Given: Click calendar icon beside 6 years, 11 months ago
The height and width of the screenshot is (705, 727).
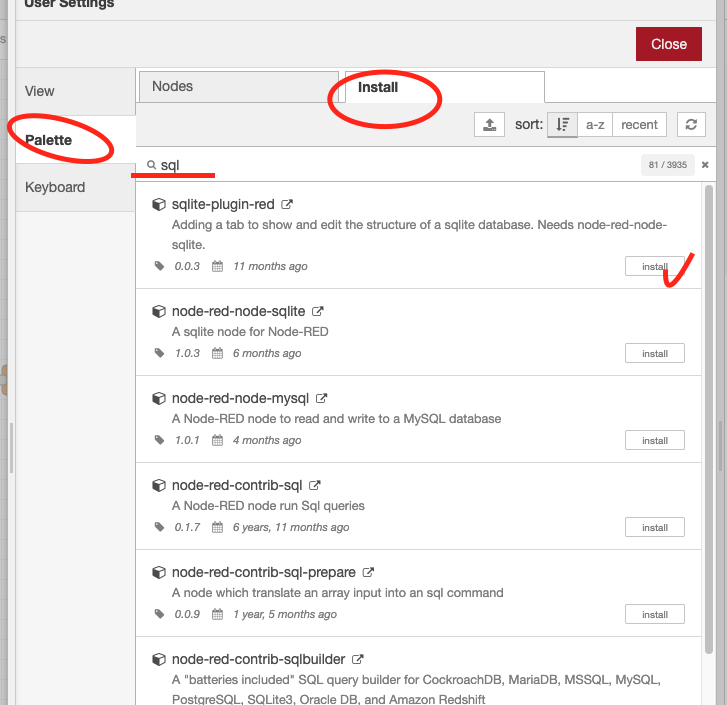Looking at the screenshot, I should coord(217,527).
